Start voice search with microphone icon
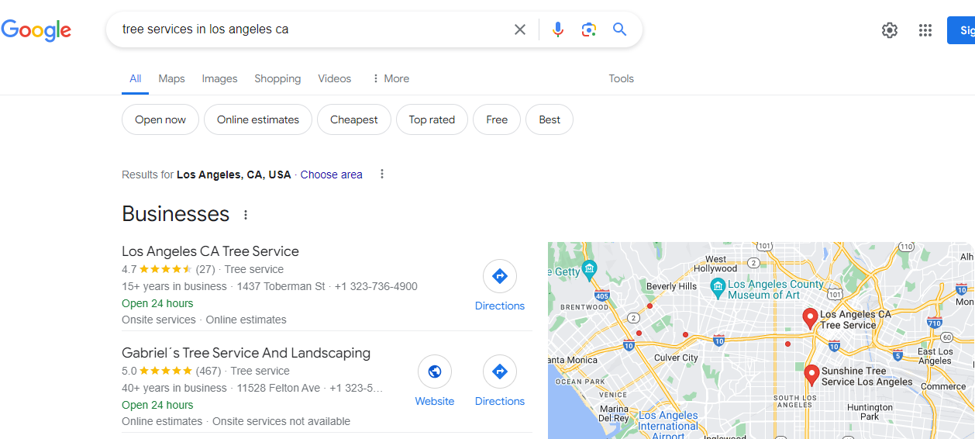 558,29
